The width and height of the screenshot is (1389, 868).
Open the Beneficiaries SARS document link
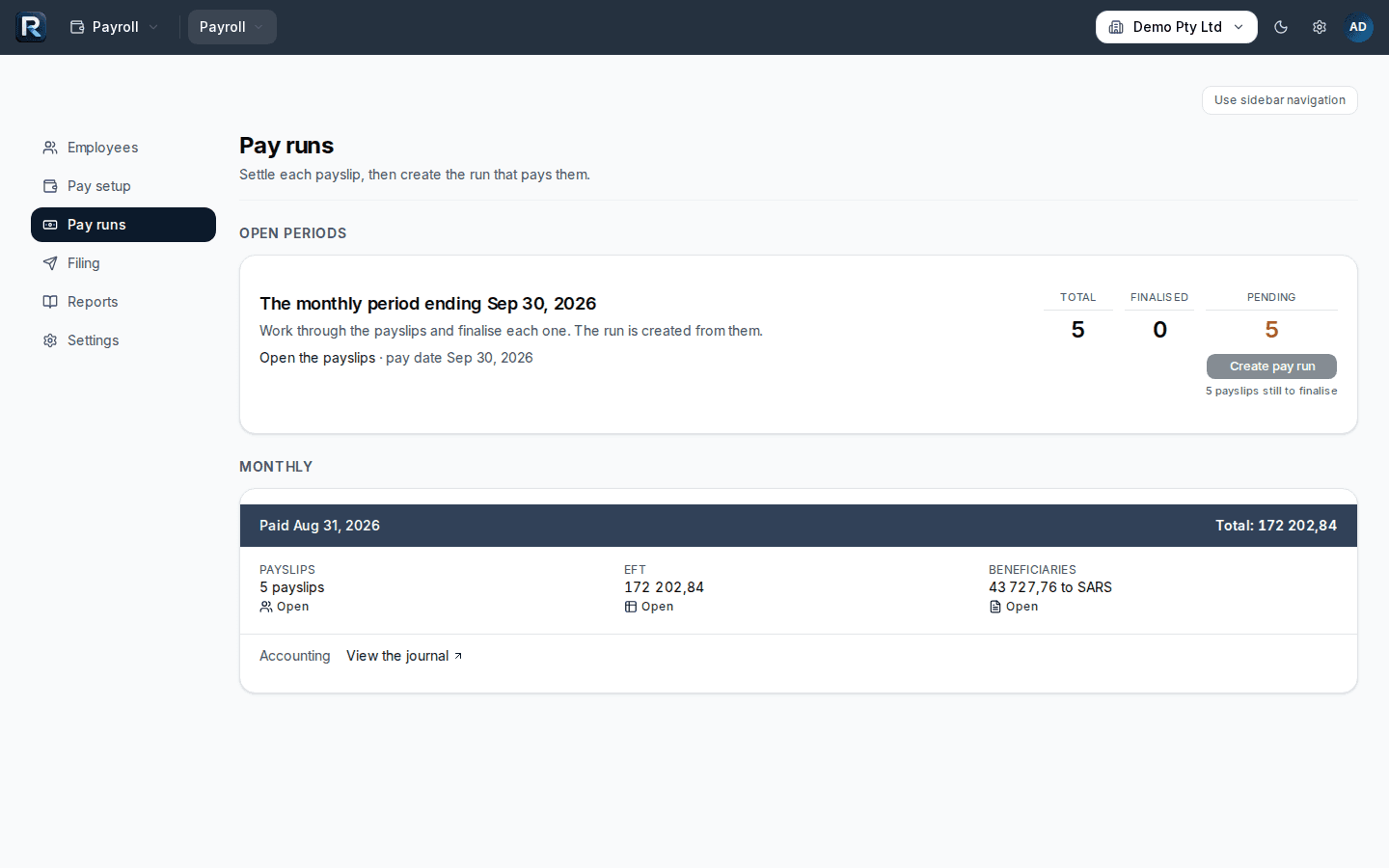[1014, 607]
